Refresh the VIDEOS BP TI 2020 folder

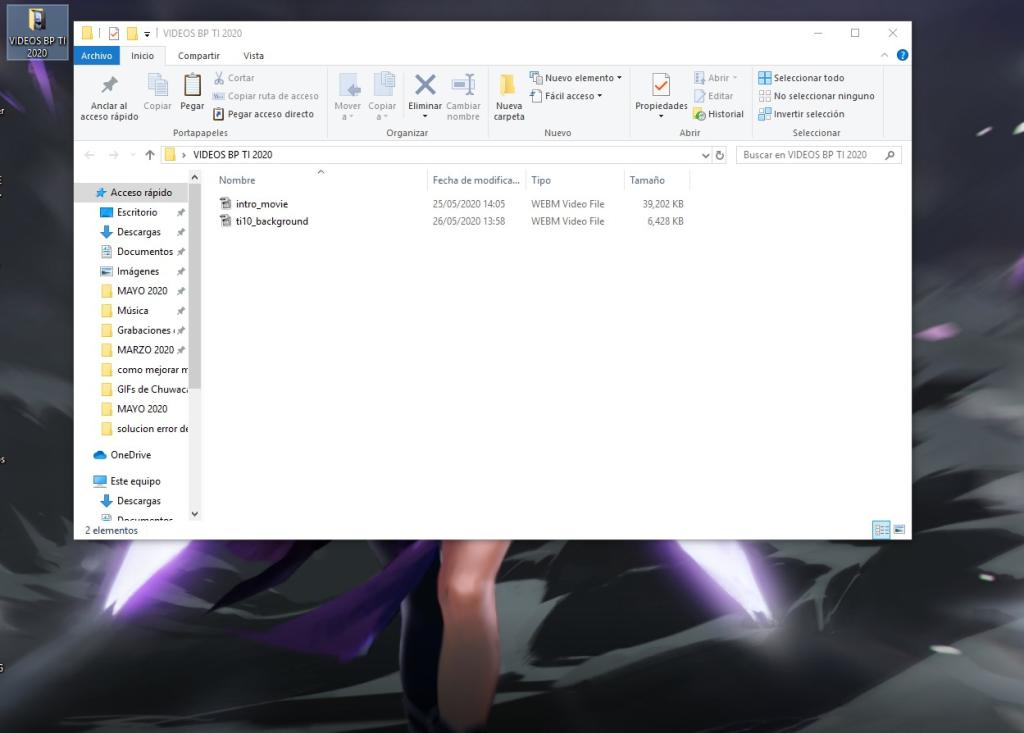click(720, 155)
